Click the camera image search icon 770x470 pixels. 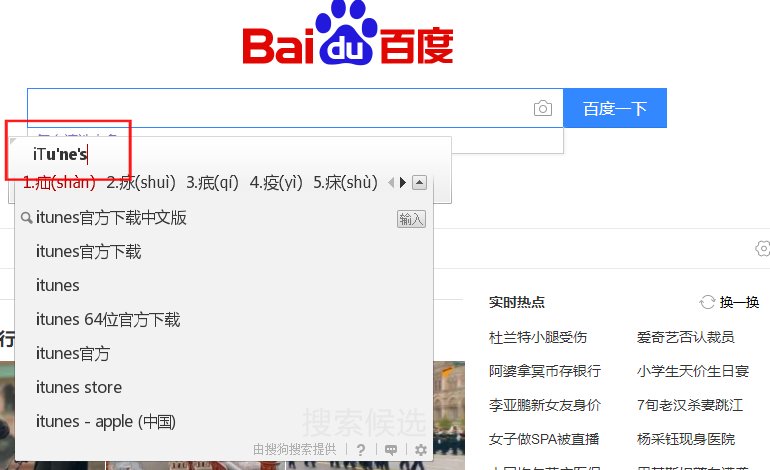coord(543,108)
